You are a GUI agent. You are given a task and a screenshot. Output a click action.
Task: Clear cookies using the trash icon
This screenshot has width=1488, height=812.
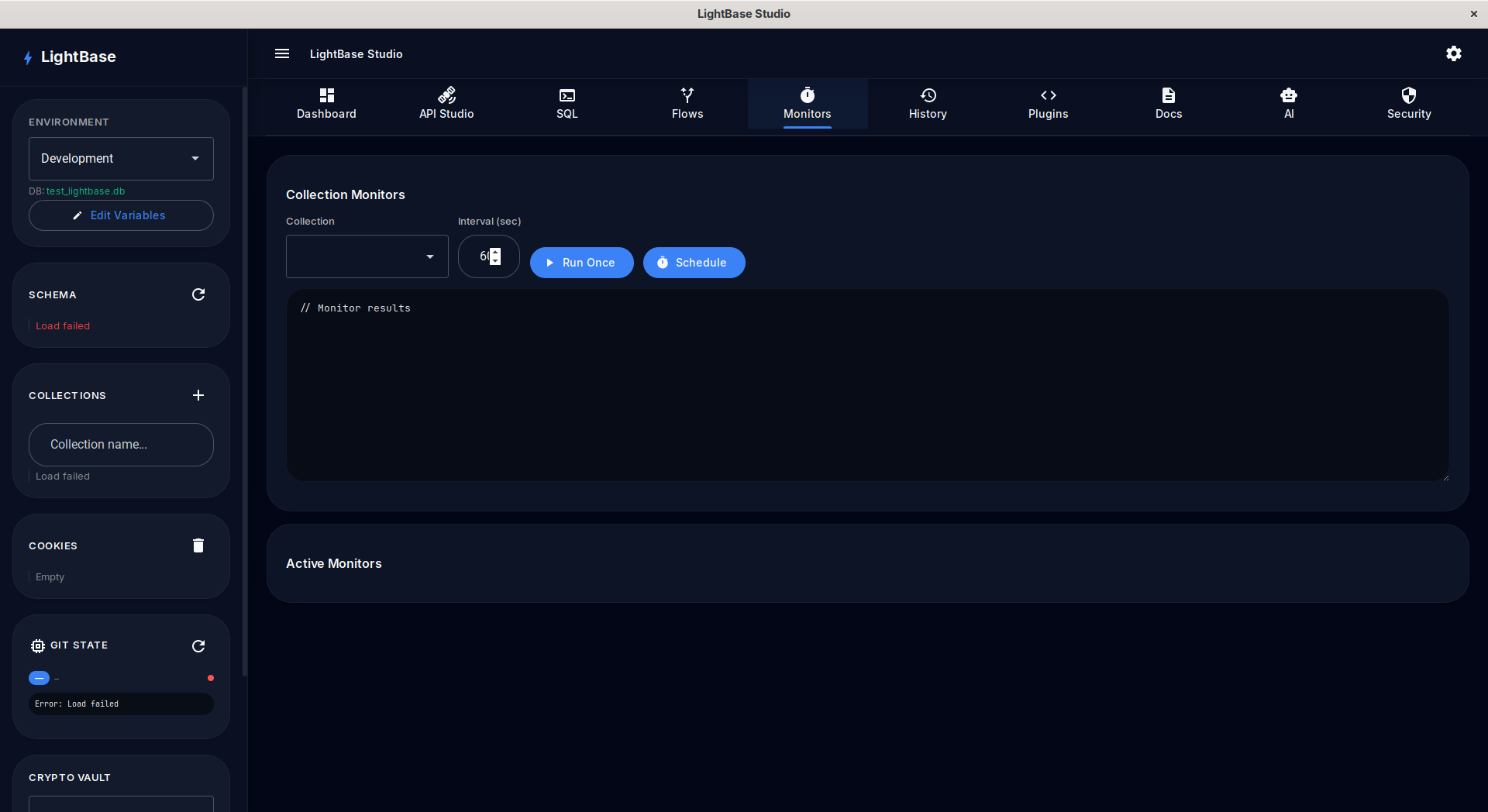198,545
